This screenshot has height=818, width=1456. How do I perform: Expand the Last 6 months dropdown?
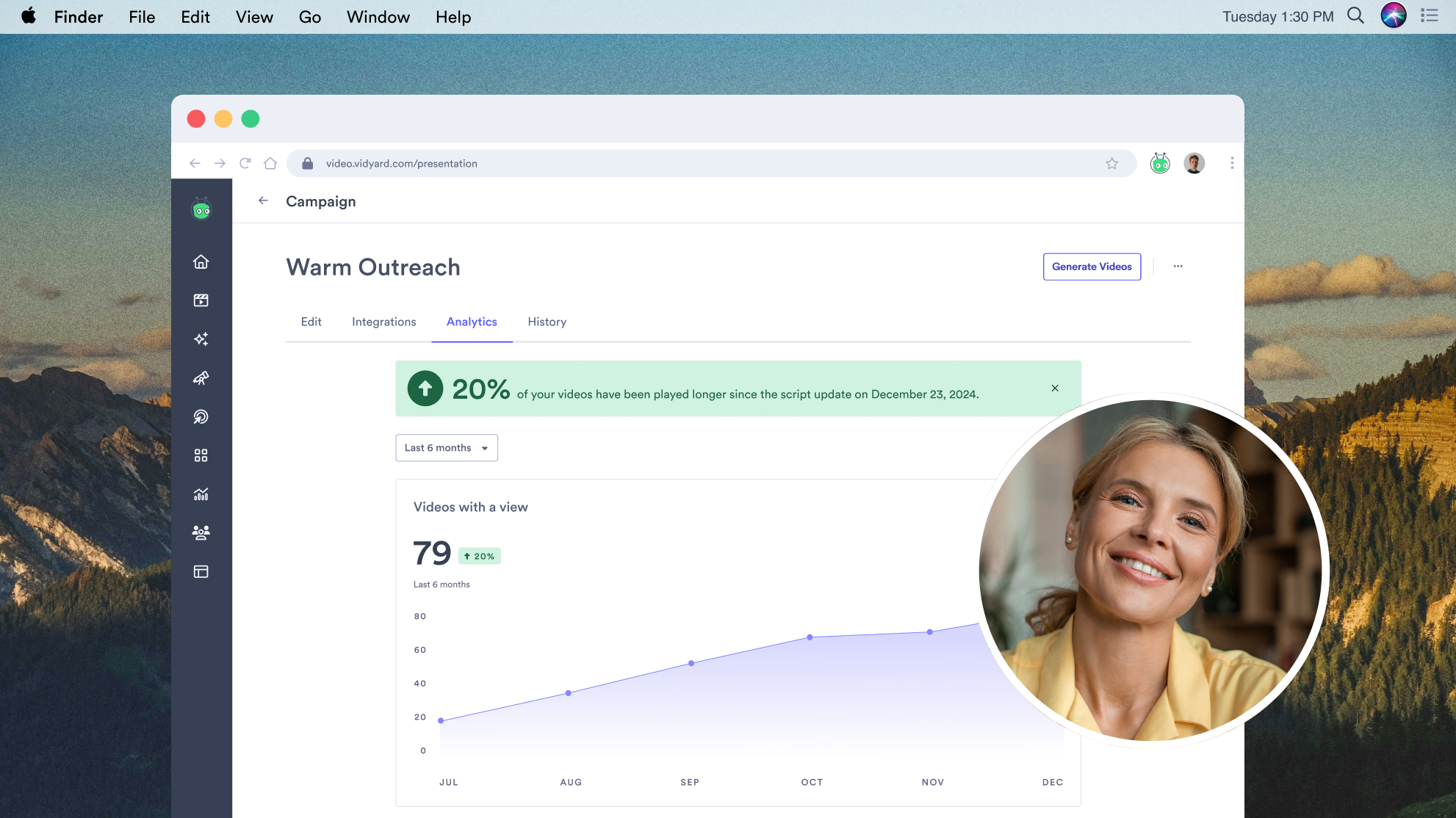pos(447,448)
